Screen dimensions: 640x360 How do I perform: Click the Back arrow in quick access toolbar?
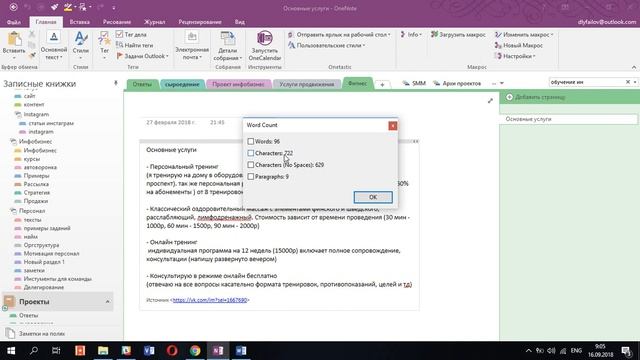pos(13,7)
